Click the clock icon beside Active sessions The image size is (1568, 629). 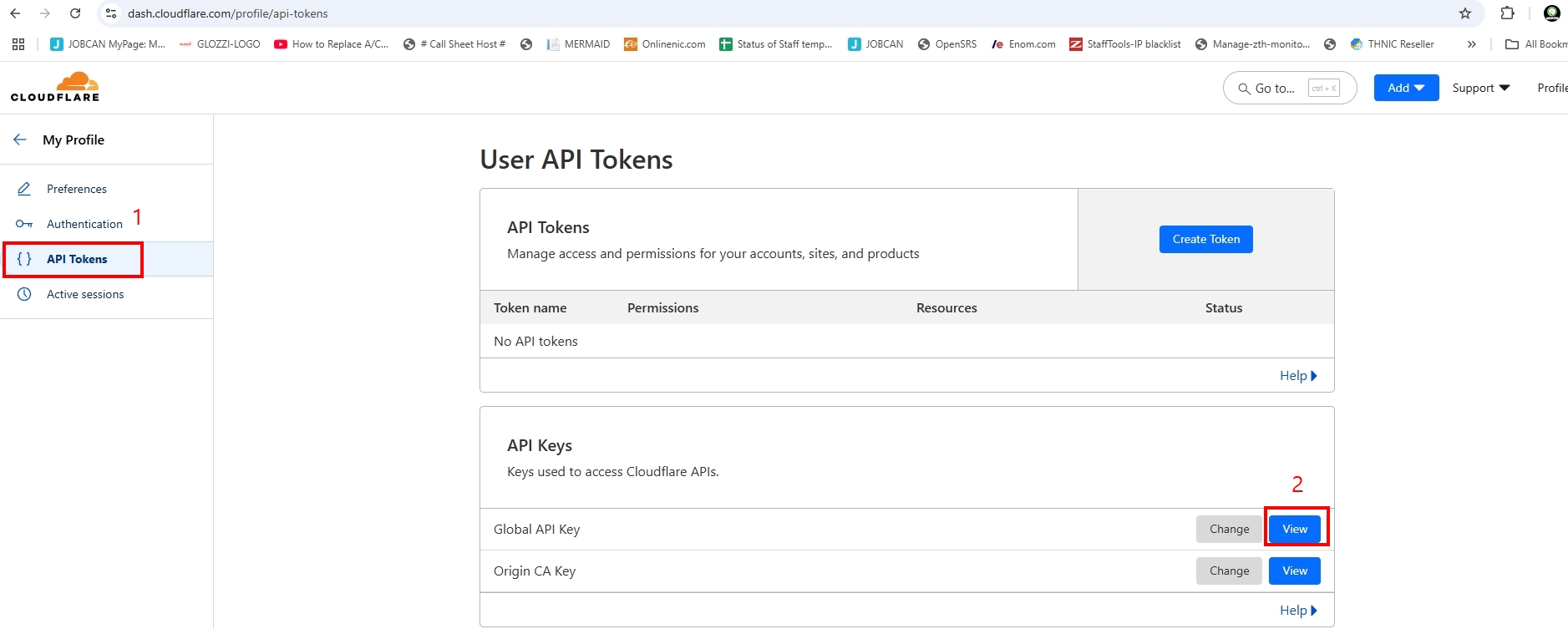coord(24,294)
